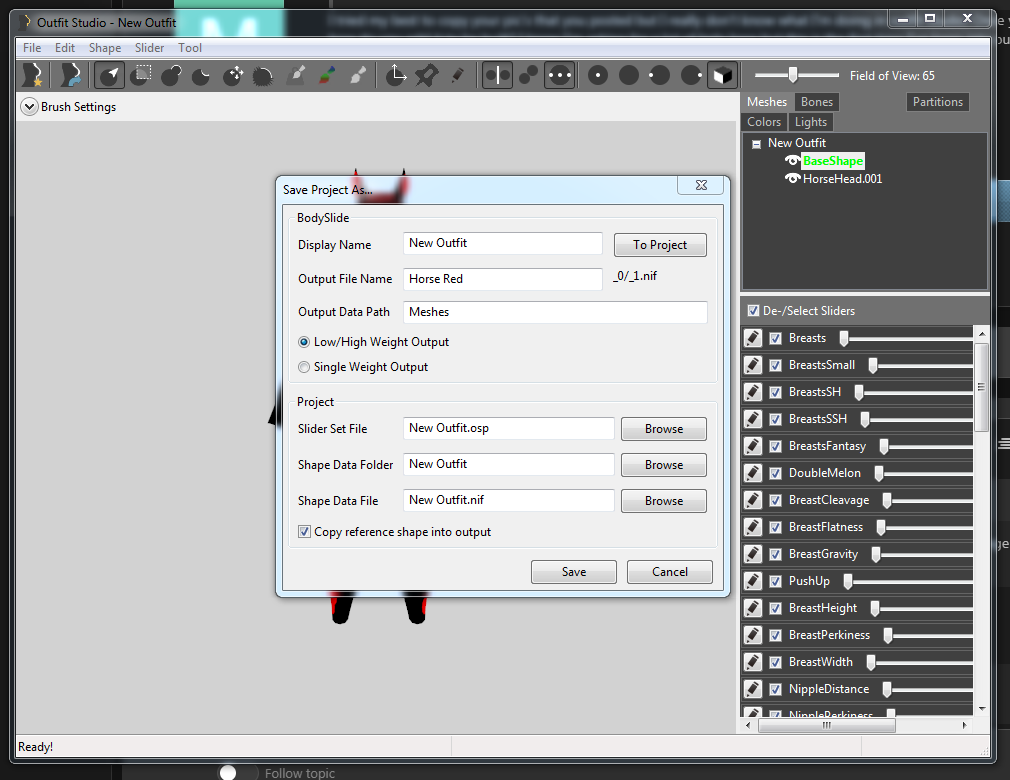Uncheck Copy reference shape into output
This screenshot has height=780, width=1010.
pyautogui.click(x=304, y=532)
